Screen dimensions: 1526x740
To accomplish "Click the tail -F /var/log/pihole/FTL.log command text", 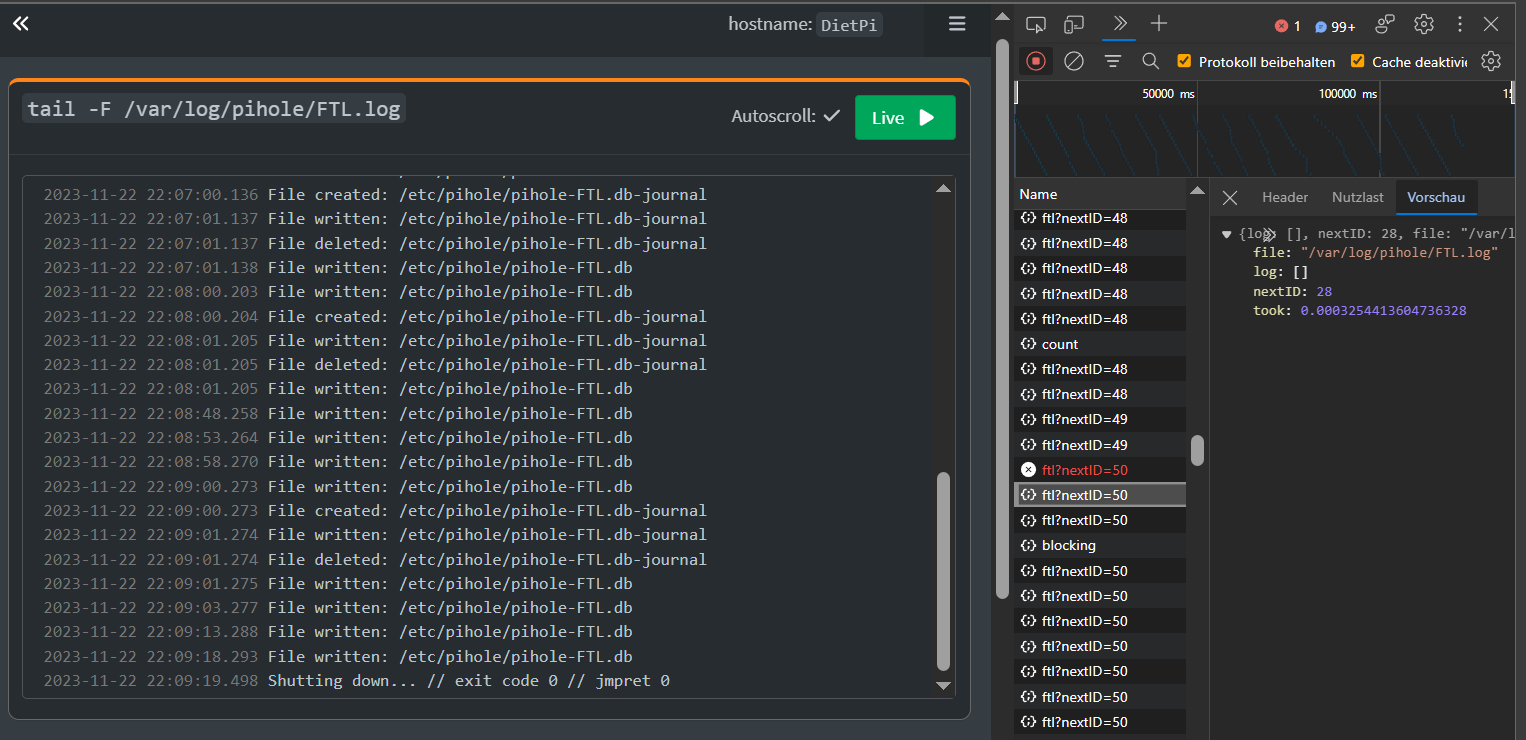I will point(214,109).
